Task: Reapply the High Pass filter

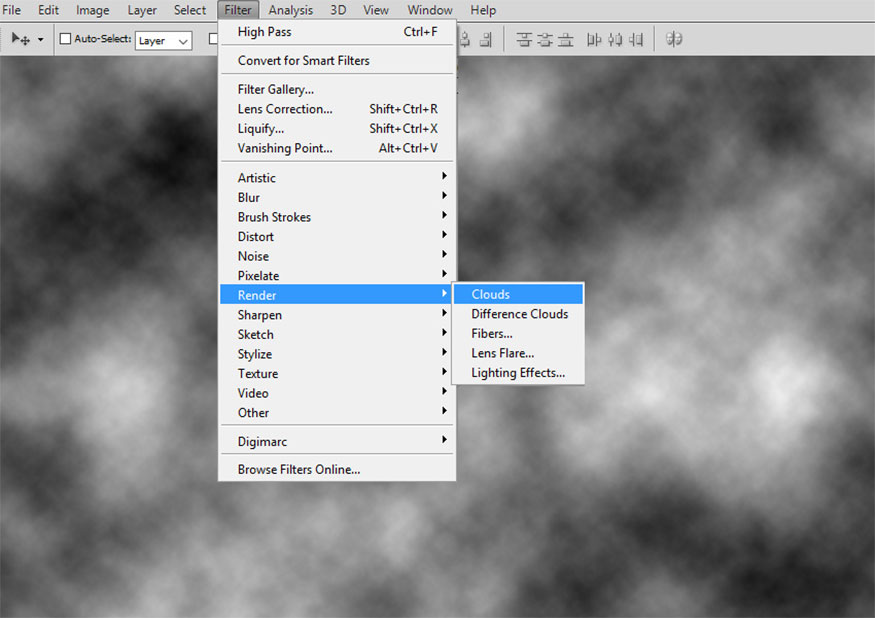Action: click(x=337, y=32)
